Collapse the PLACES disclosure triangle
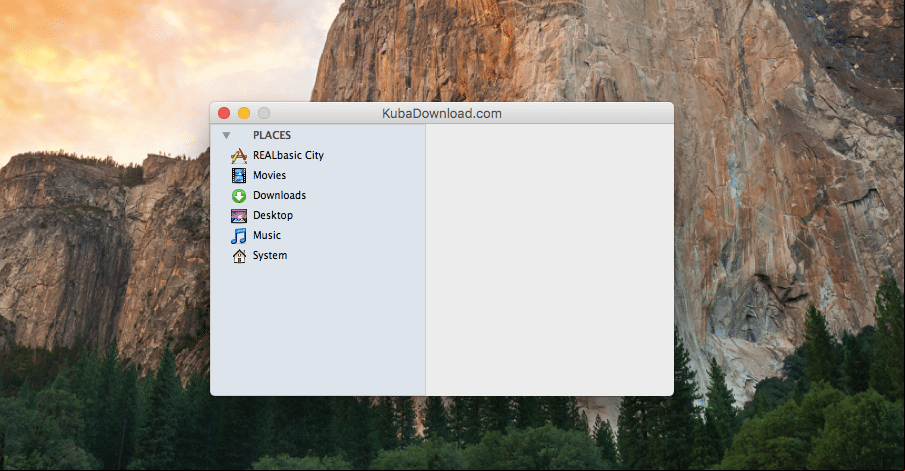905x471 pixels. click(226, 135)
